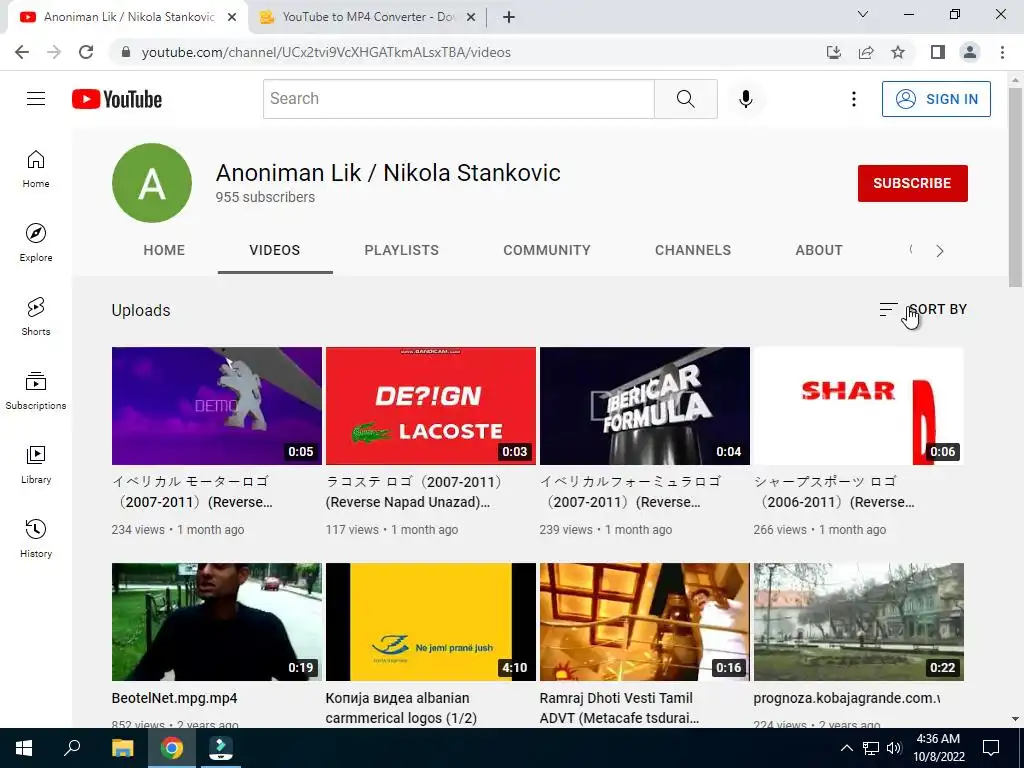1024x768 pixels.
Task: Open History in the sidebar
Action: point(36,539)
